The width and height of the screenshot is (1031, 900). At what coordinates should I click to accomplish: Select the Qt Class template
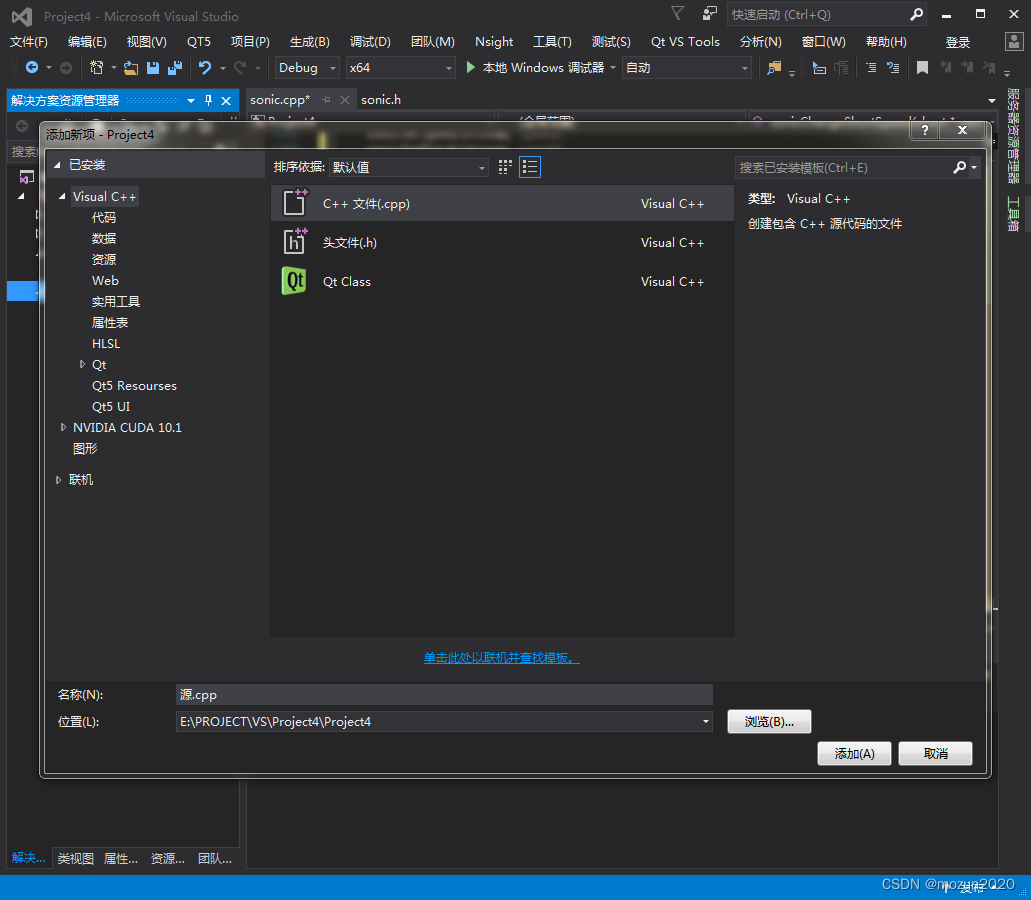click(502, 281)
